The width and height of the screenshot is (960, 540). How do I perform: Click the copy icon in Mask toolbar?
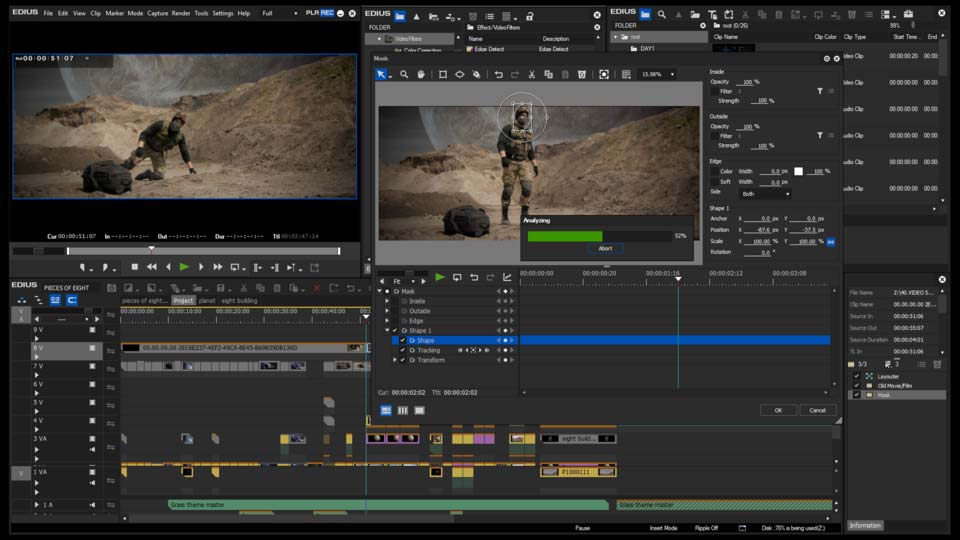coord(549,74)
